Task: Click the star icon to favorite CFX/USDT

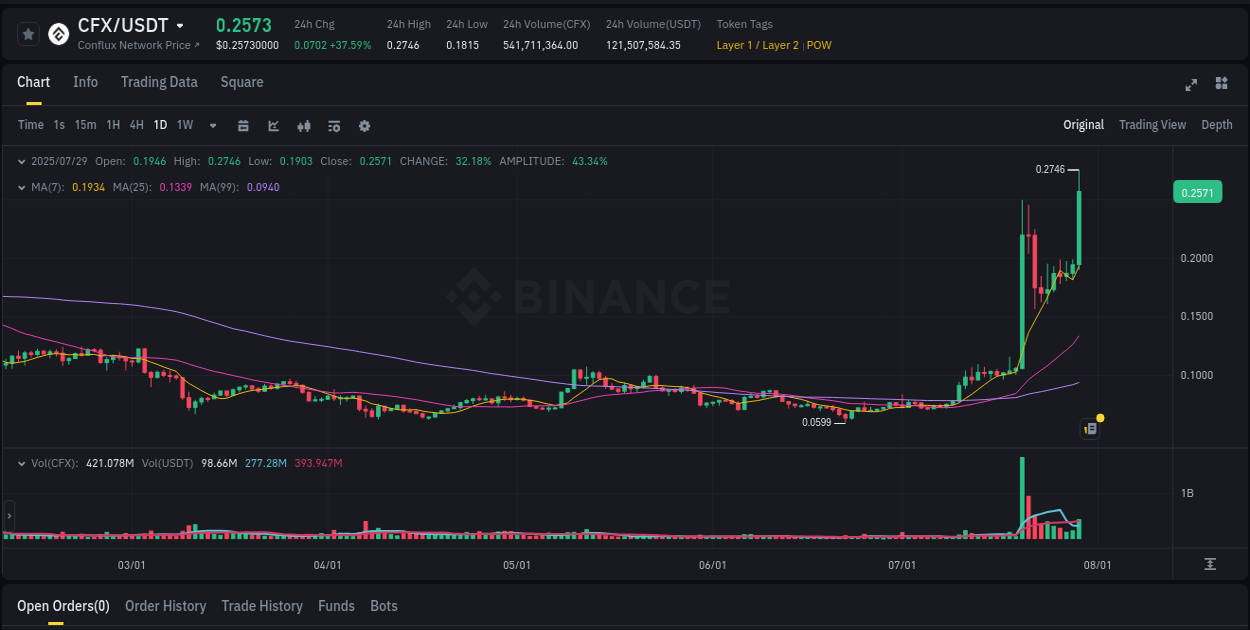Action: click(28, 33)
